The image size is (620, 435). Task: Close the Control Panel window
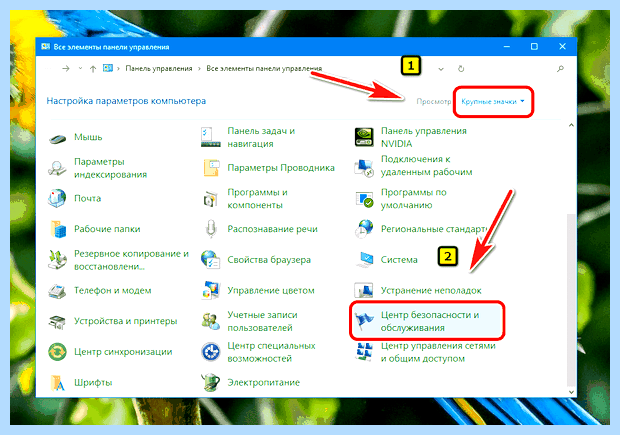tap(562, 47)
